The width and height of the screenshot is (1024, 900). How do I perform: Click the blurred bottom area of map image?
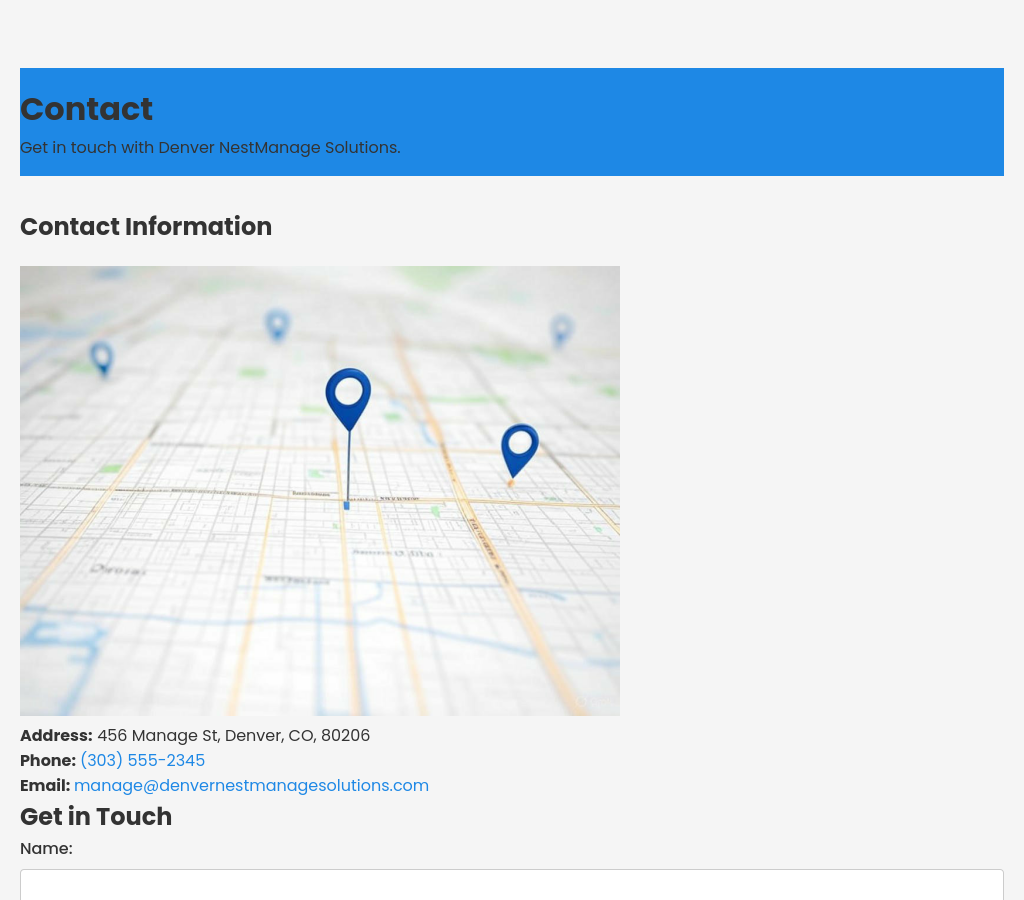tap(320, 670)
